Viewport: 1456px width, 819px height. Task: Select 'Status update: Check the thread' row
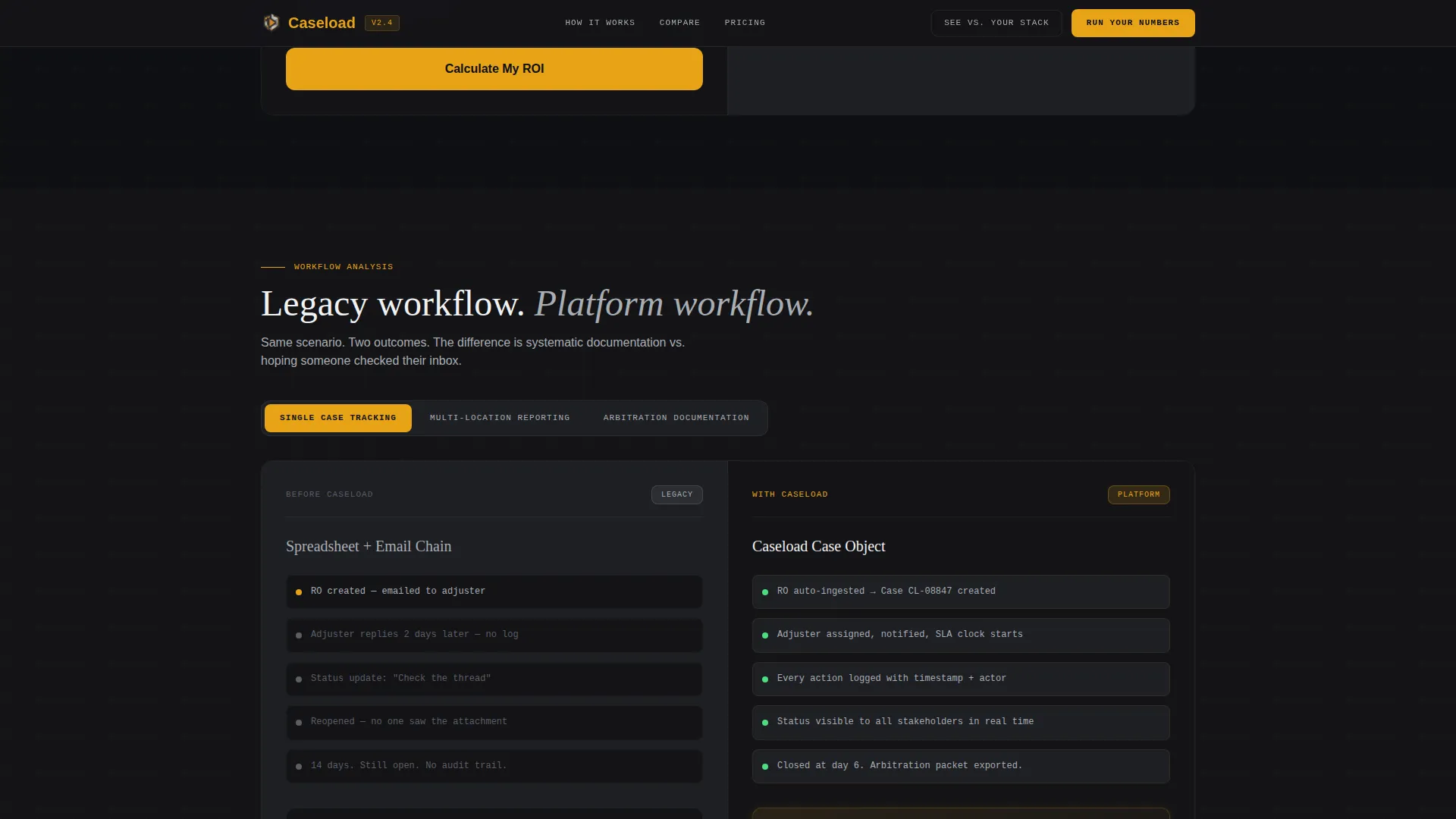(494, 679)
